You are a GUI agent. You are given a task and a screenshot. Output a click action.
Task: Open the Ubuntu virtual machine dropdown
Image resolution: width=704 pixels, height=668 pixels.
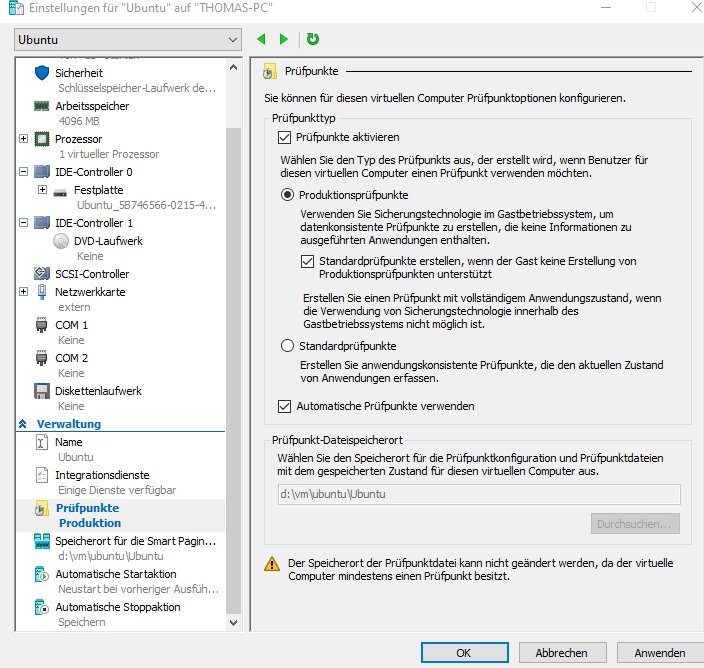127,40
